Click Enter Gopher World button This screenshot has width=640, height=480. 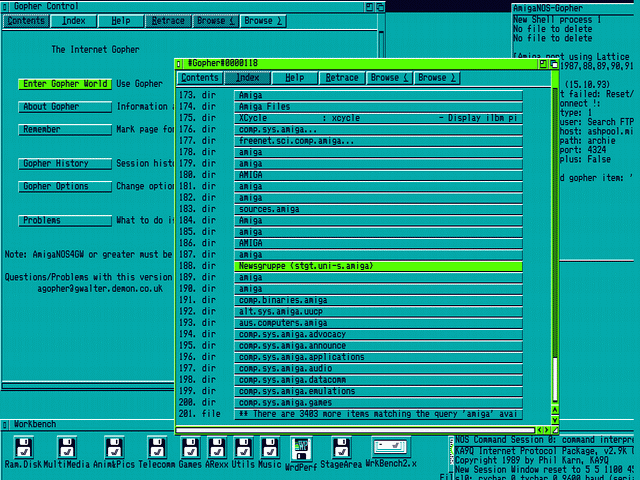64,84
